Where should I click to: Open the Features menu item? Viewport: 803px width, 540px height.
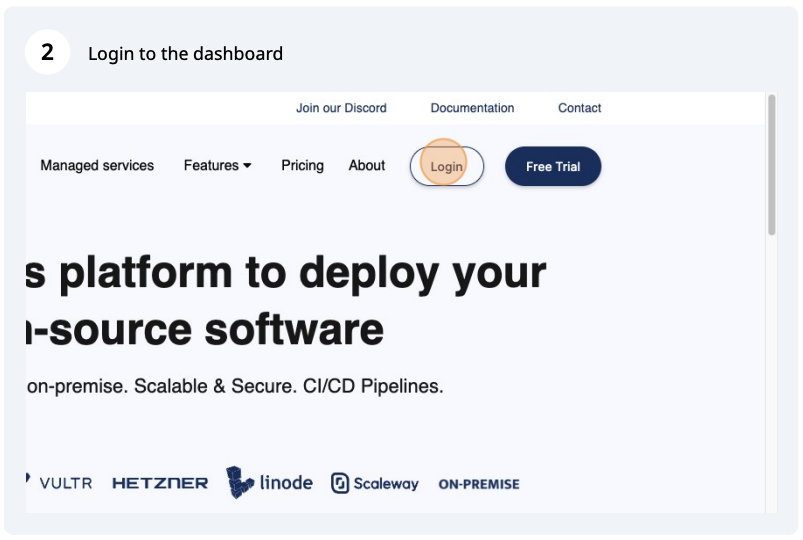point(211,166)
